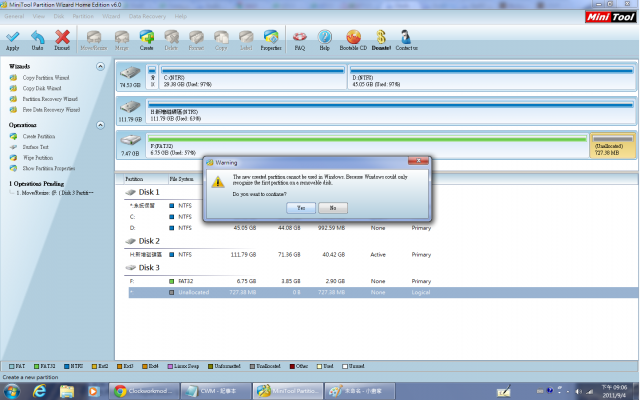Click the Partition column header
Image resolution: width=640 pixels, height=400 pixels.
[x=134, y=179]
